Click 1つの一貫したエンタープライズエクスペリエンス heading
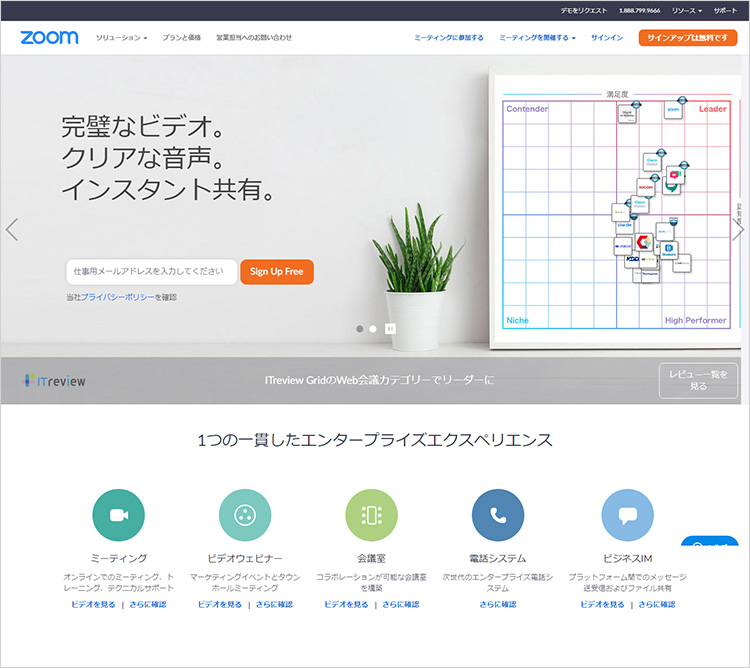The height and width of the screenshot is (668, 750). (375, 439)
